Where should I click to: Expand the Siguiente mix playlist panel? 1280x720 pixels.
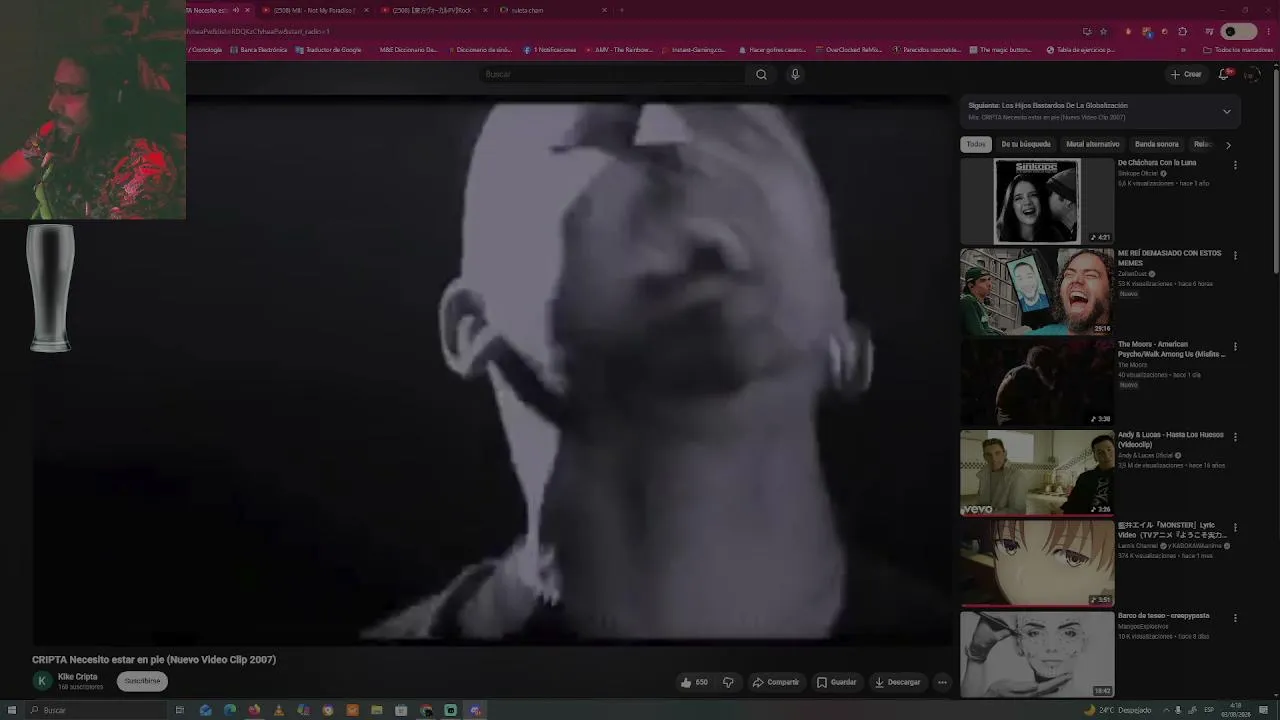[1227, 111]
